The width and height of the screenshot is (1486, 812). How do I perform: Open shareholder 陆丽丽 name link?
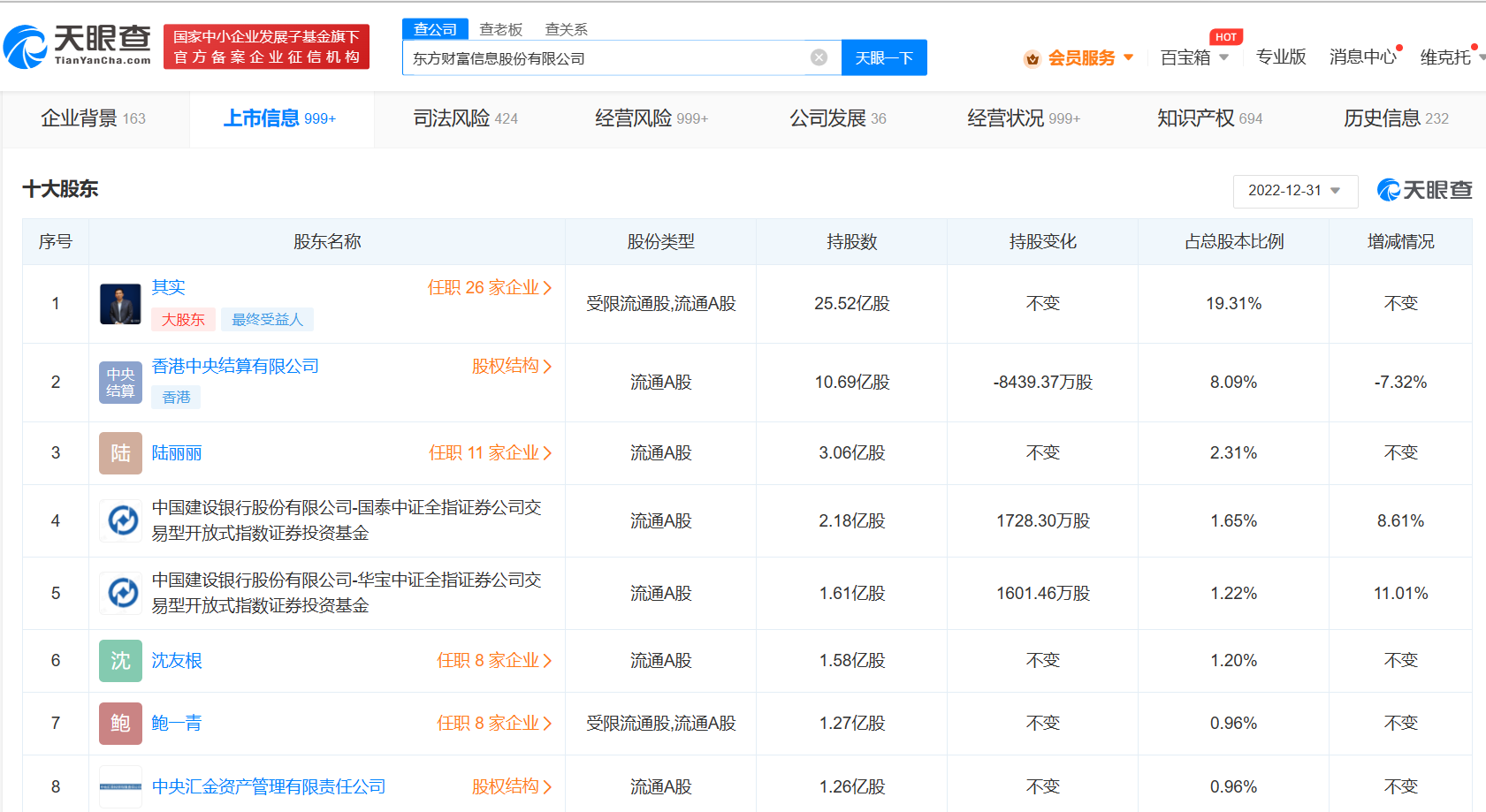pos(177,453)
